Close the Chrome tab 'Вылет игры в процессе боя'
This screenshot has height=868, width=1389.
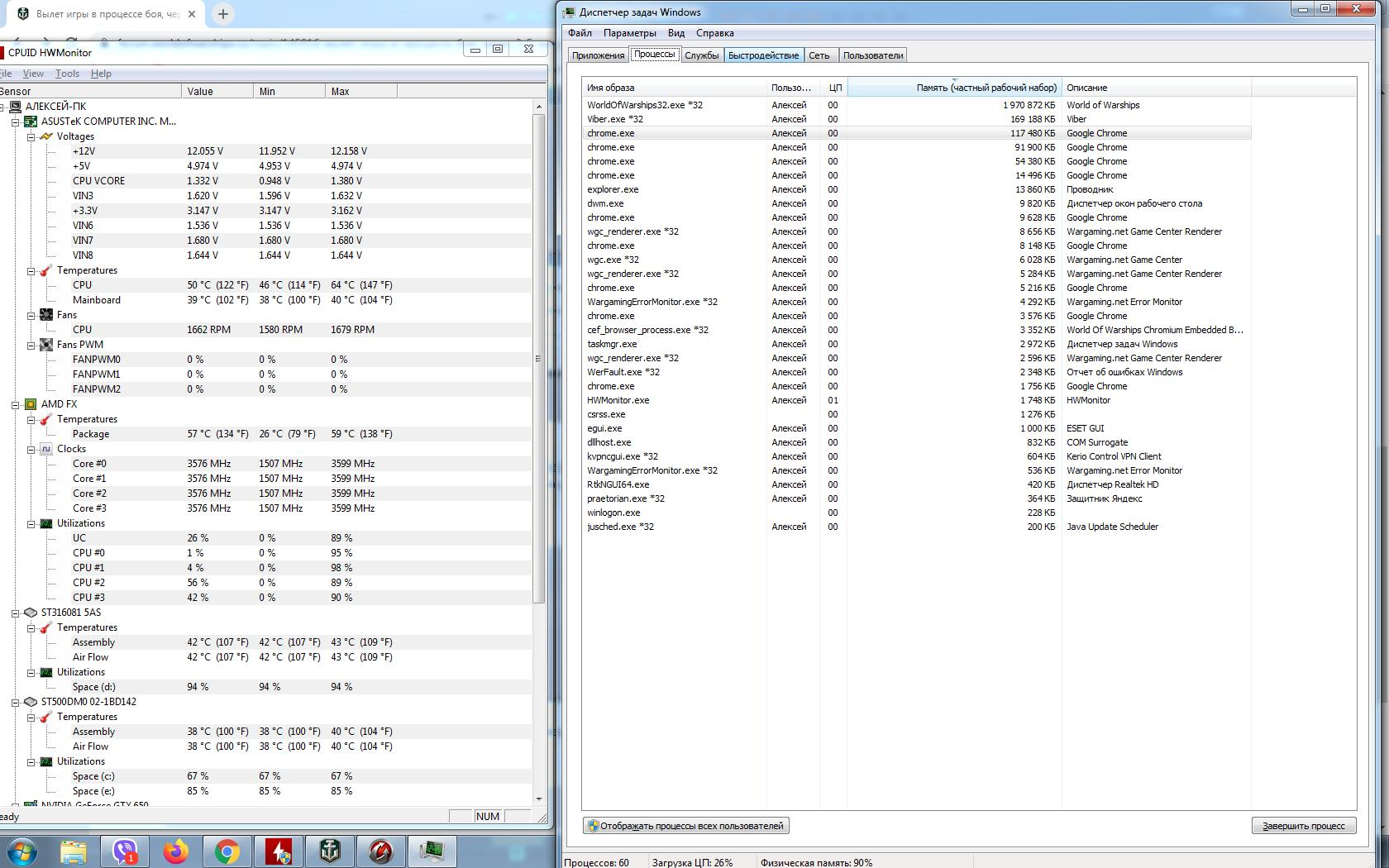(193, 14)
